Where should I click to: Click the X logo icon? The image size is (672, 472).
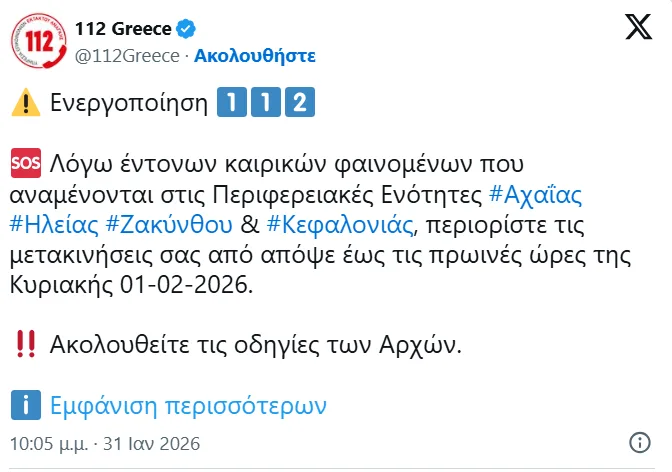point(637,29)
